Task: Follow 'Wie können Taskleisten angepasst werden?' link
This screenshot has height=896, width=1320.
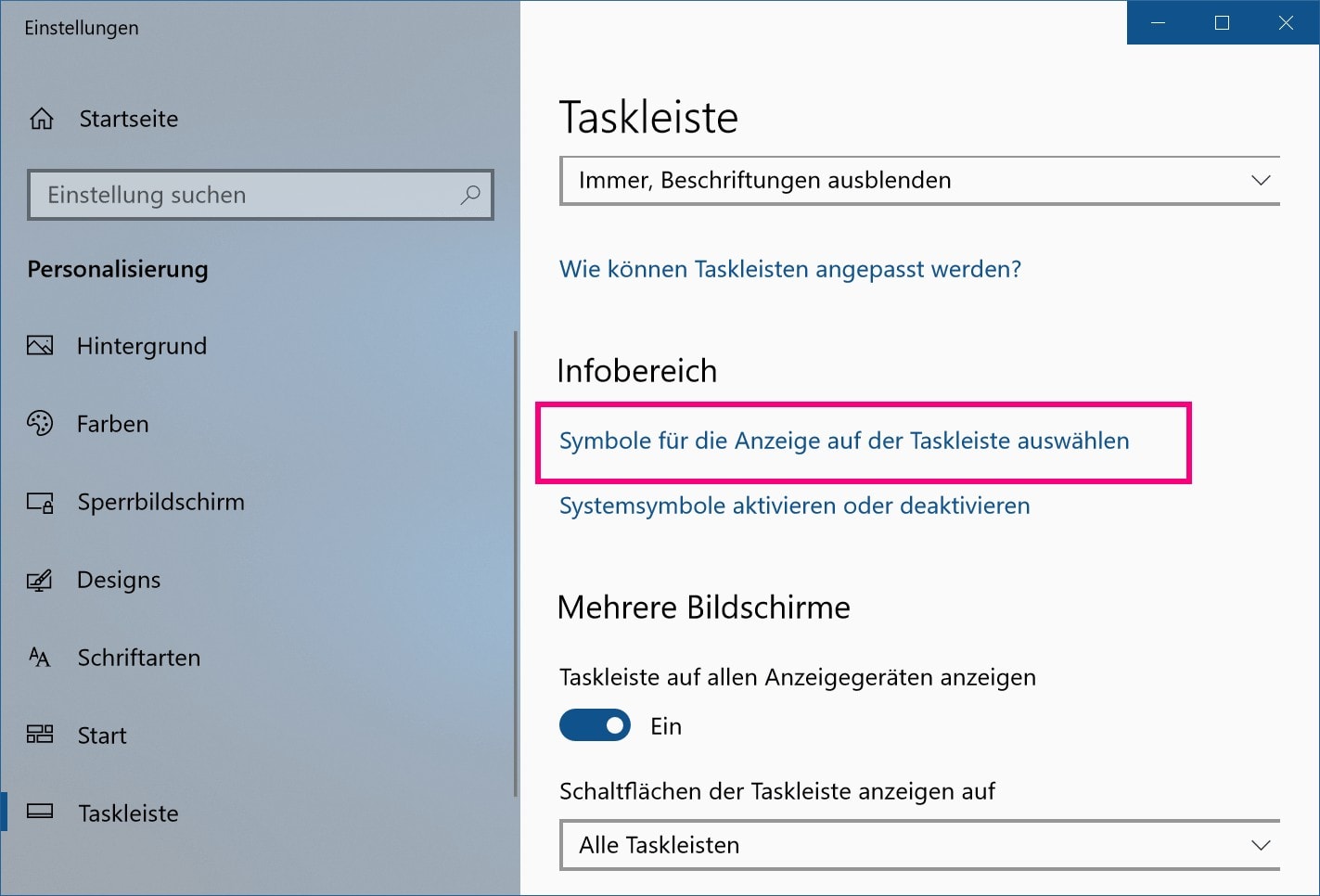Action: point(789,269)
